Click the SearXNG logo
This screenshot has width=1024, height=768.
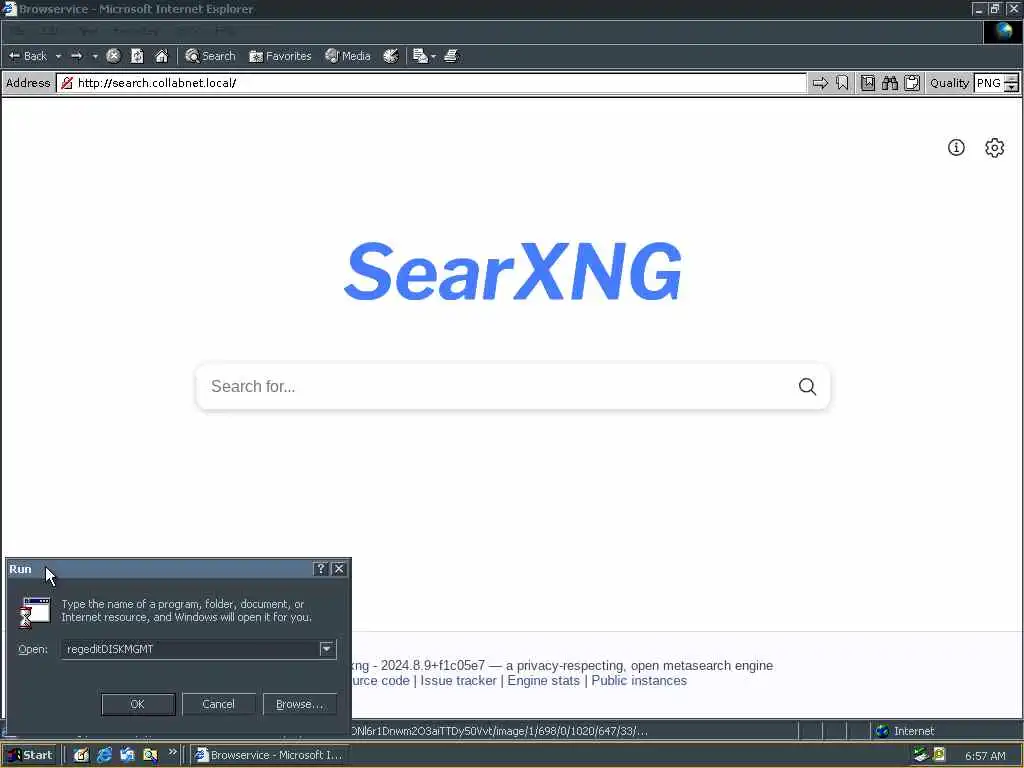[513, 271]
